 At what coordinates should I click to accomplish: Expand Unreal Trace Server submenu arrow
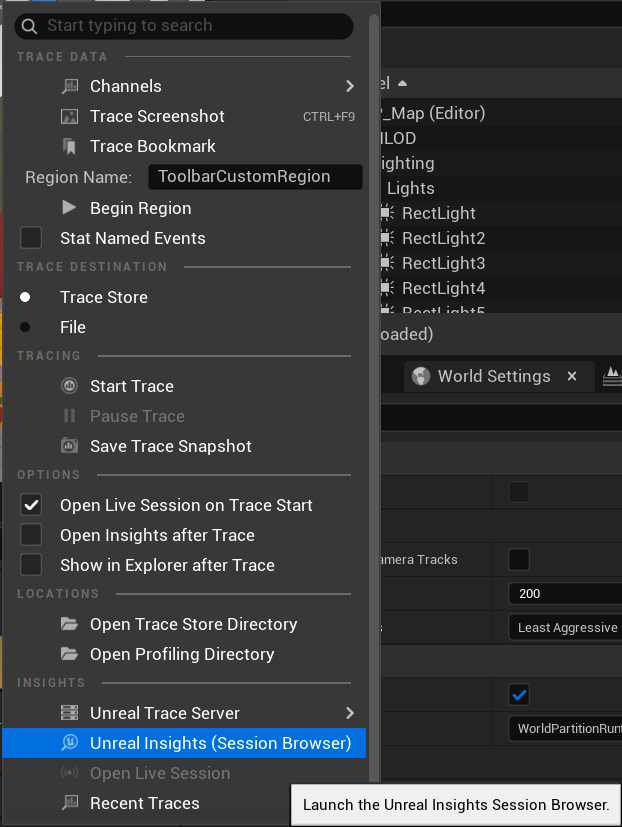click(349, 713)
